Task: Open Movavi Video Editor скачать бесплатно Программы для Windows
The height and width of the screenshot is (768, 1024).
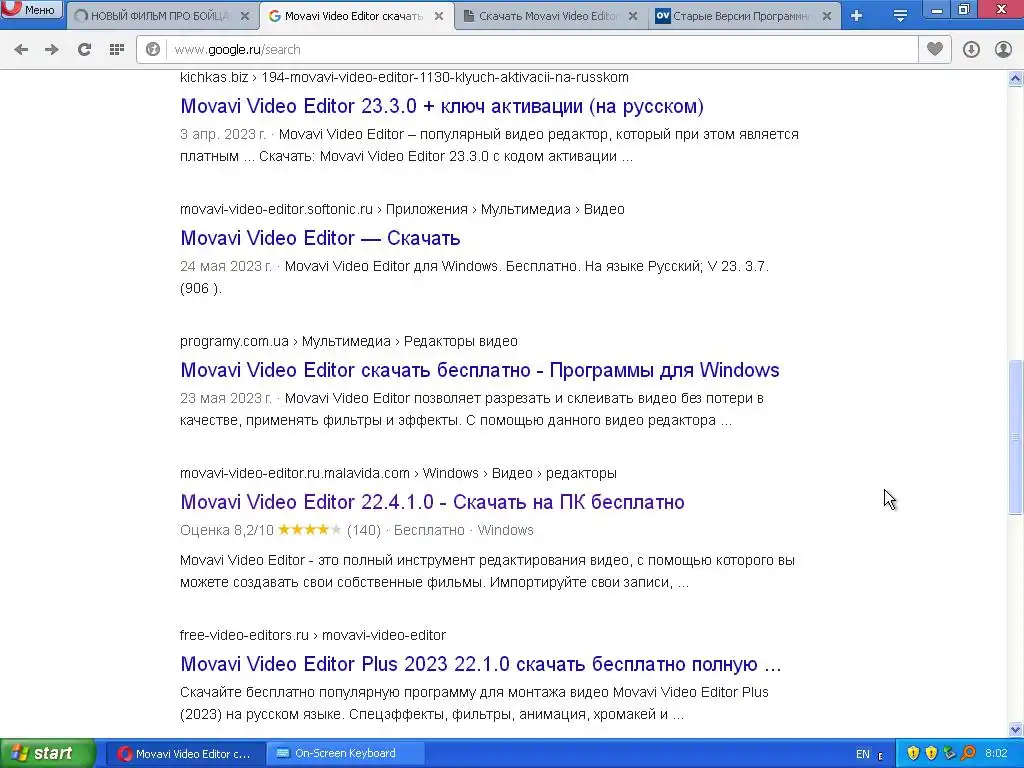Action: click(479, 370)
